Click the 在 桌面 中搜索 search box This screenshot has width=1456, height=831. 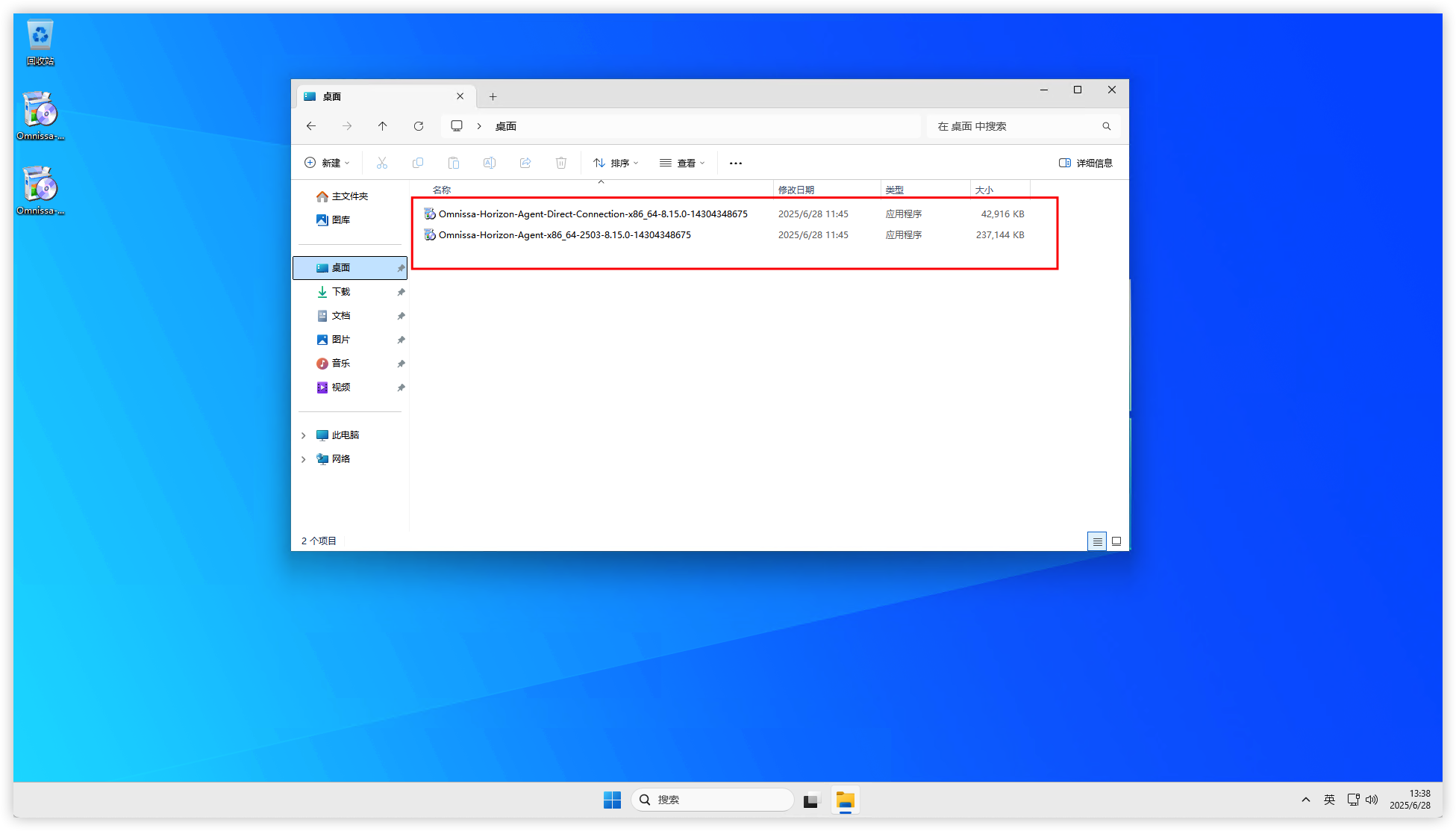pos(1022,126)
